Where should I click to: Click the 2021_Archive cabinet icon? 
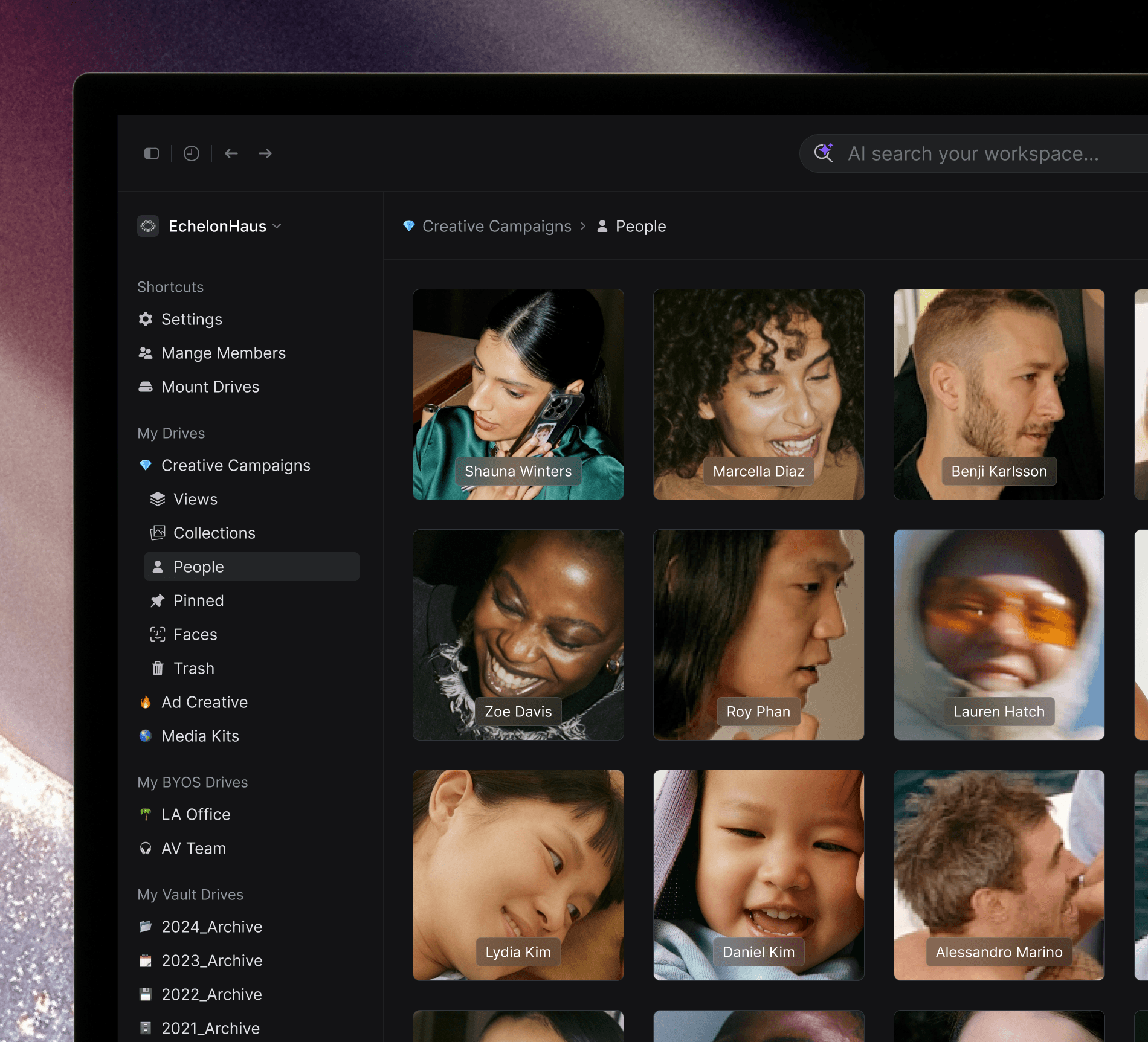(x=146, y=1028)
